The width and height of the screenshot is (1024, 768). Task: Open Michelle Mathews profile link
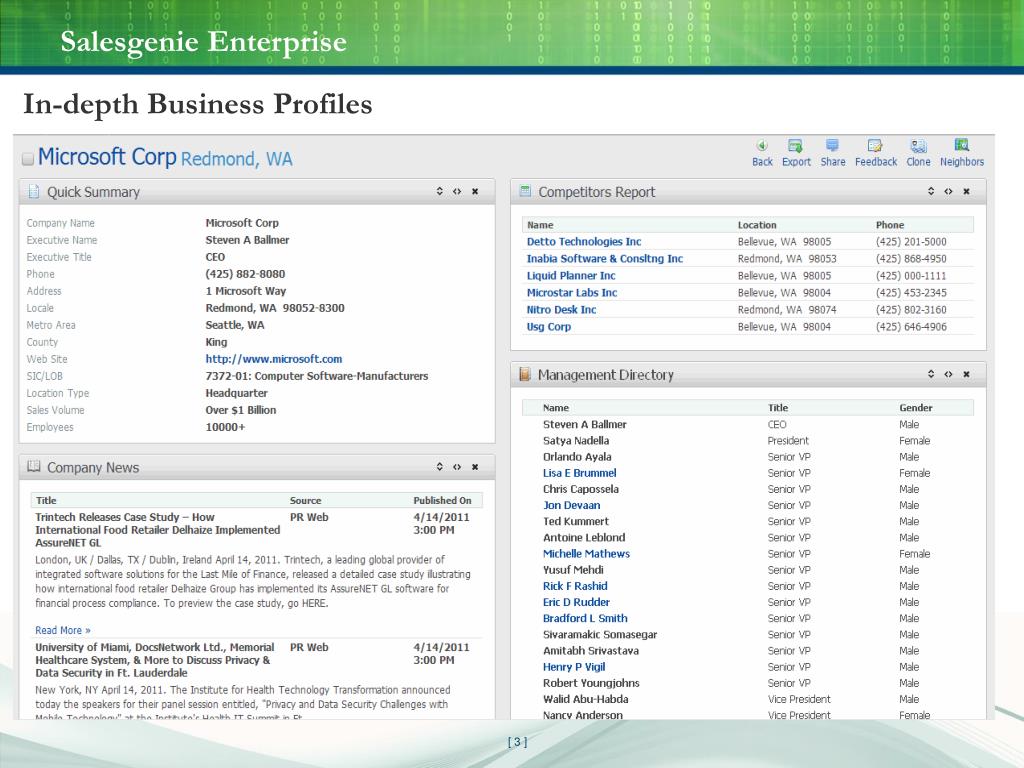point(586,554)
